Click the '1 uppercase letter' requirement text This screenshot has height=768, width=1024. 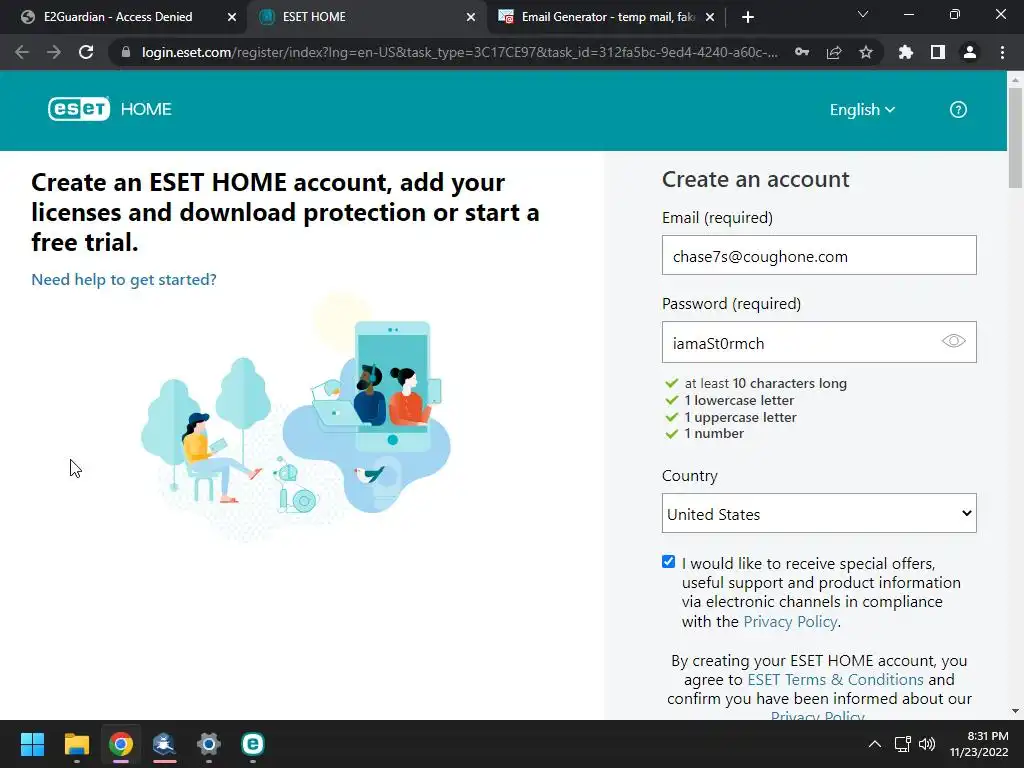(x=740, y=417)
